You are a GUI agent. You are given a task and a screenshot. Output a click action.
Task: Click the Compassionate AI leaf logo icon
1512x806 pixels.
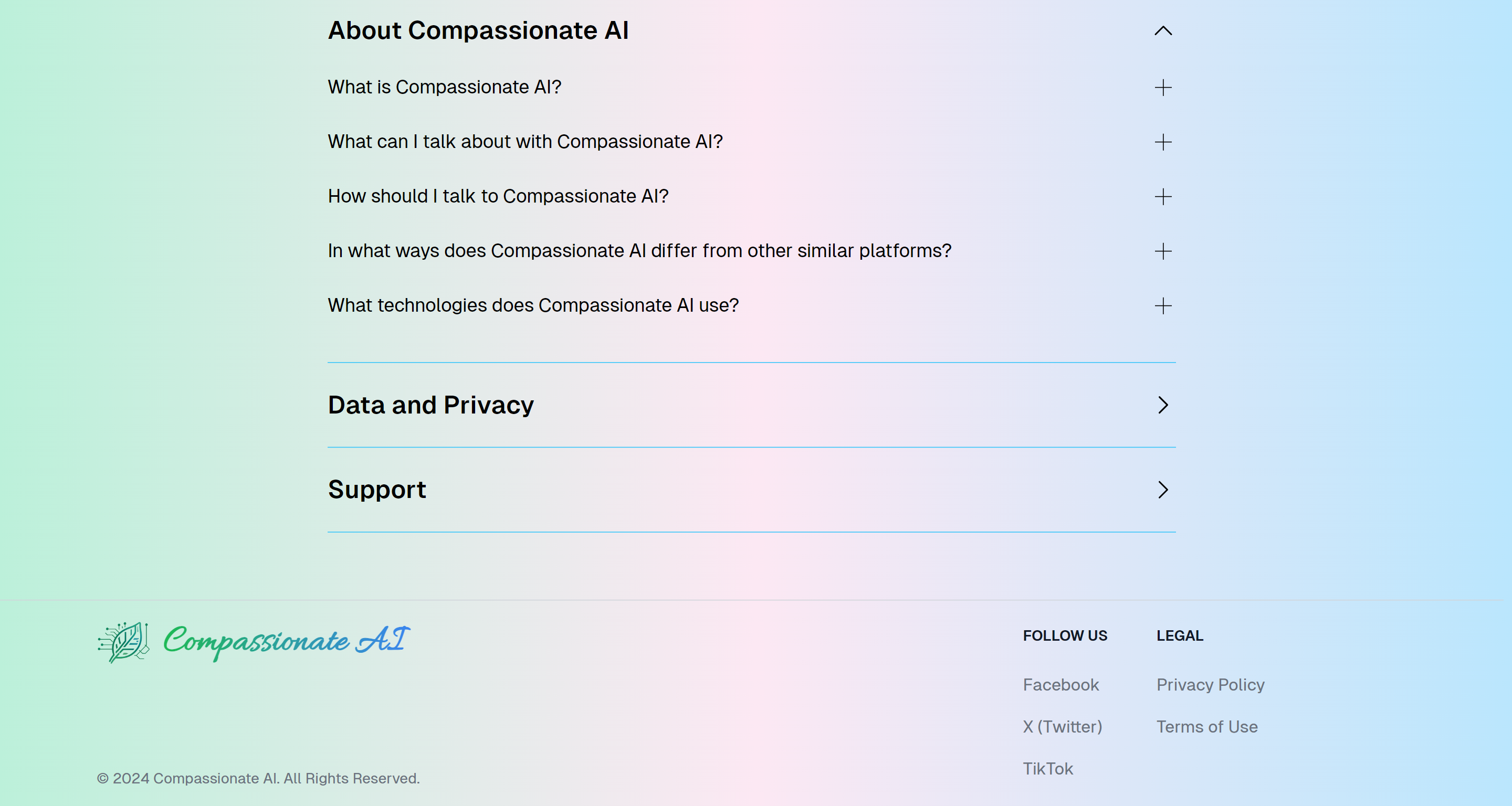pyautogui.click(x=123, y=642)
